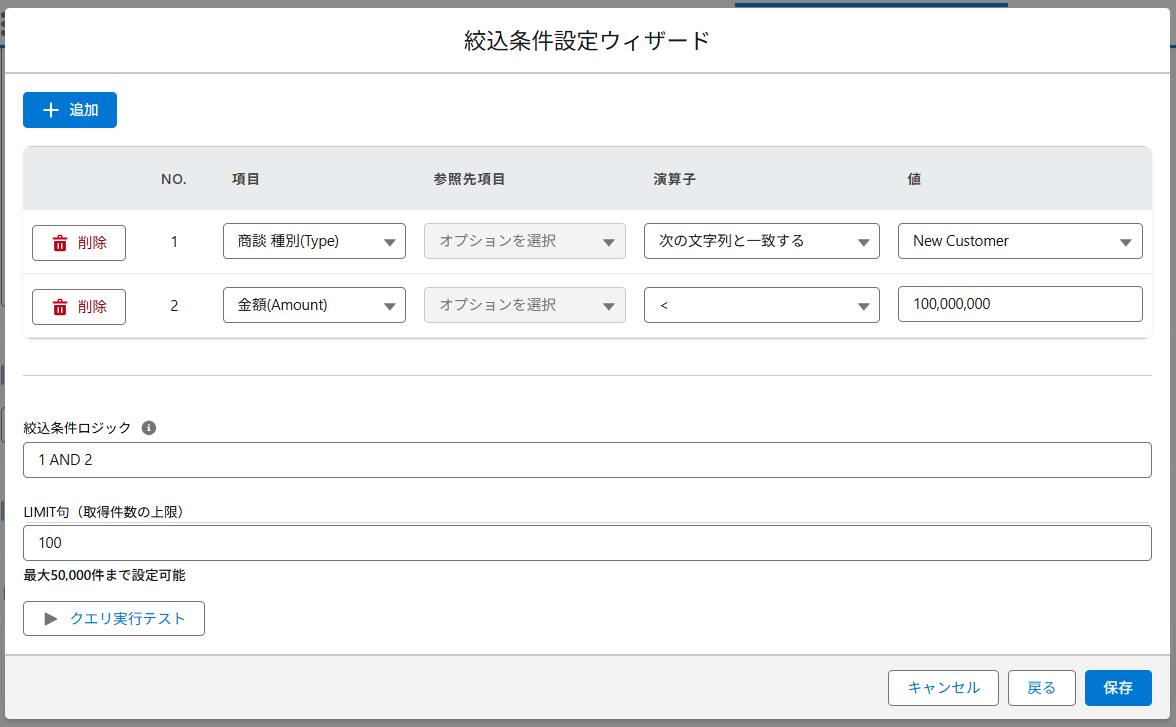
Task: Click trash icon in row 2 削除
Action: coord(60,307)
